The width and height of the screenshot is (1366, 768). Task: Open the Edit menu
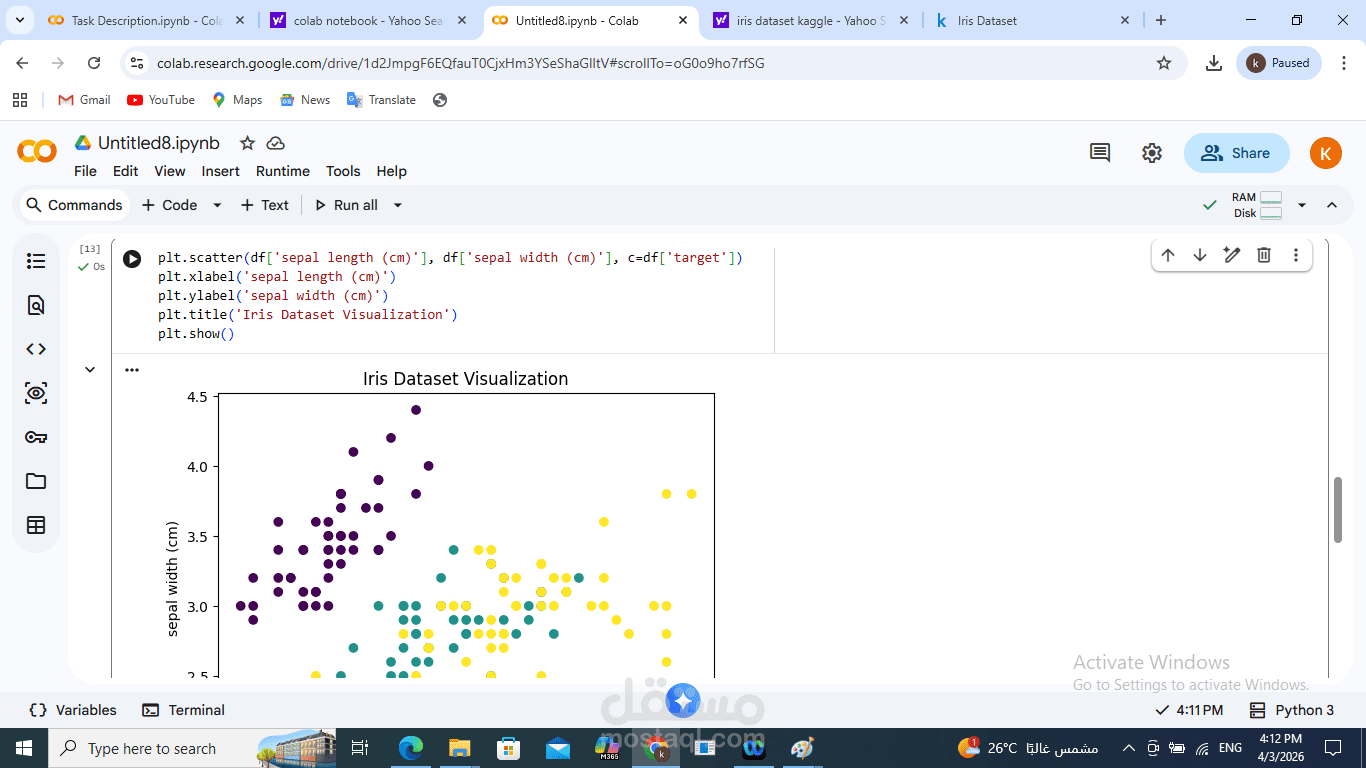tap(125, 171)
